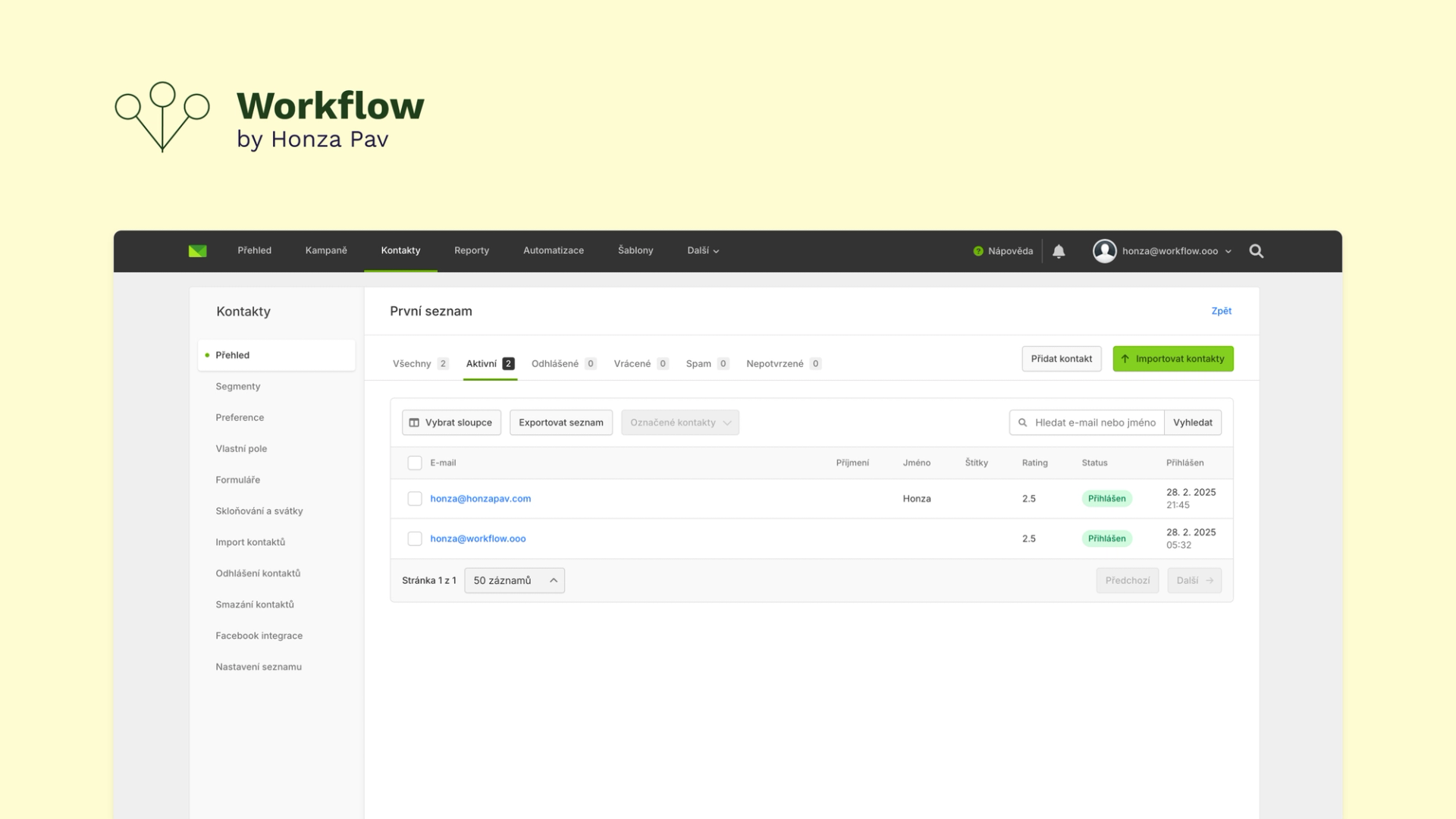Check the honza@workflow.ooo row checkbox
This screenshot has width=1456, height=819.
point(415,538)
